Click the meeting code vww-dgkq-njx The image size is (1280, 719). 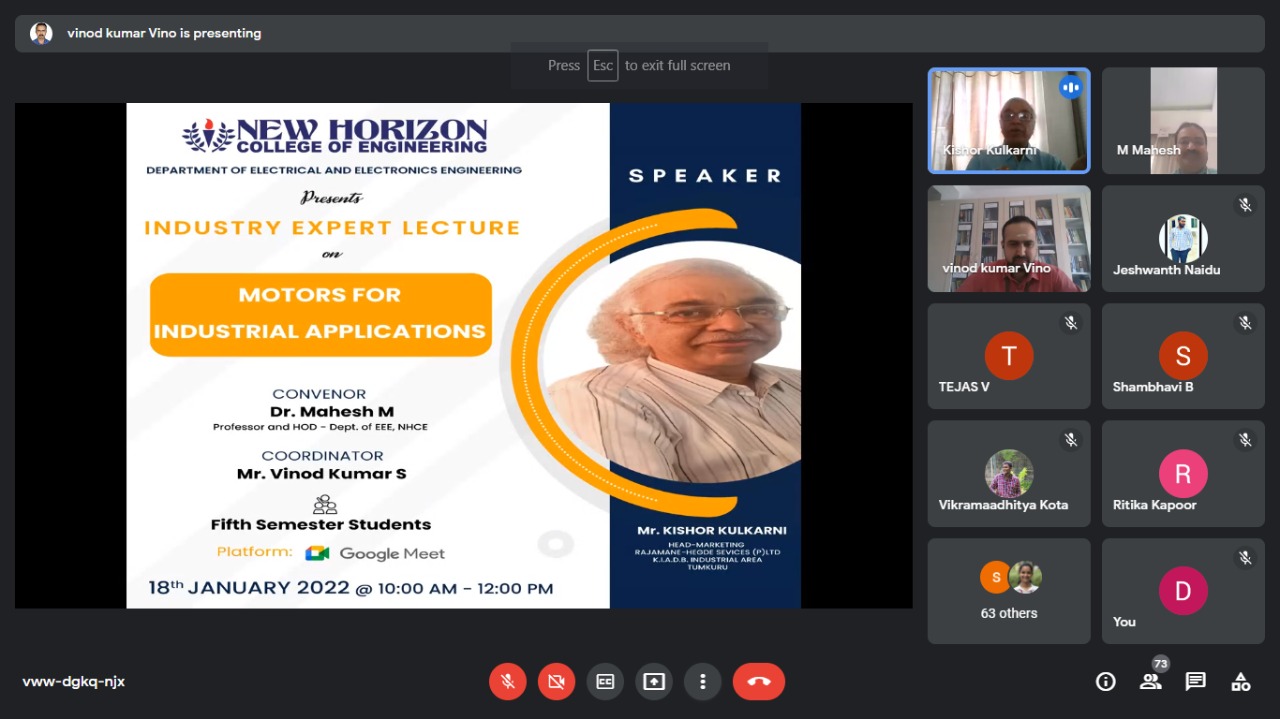tap(74, 682)
